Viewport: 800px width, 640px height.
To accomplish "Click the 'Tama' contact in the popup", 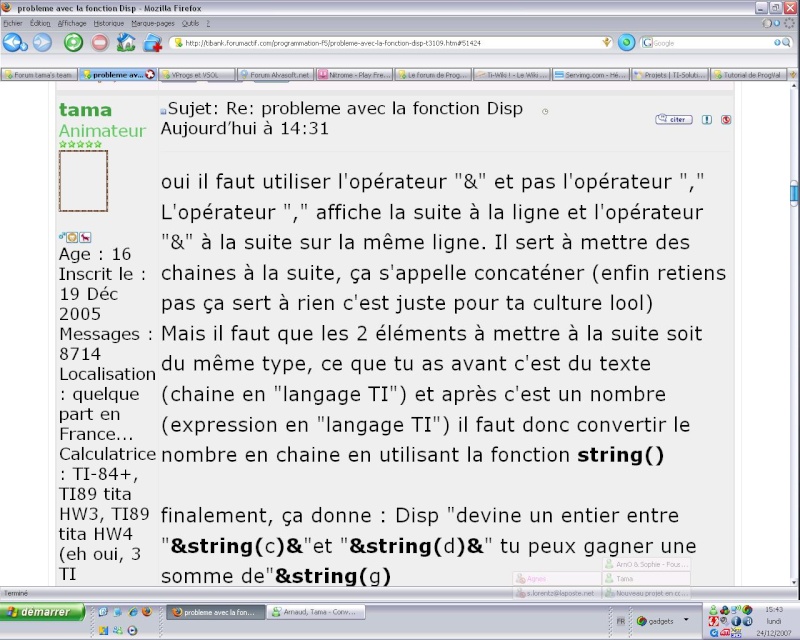I will [646, 579].
